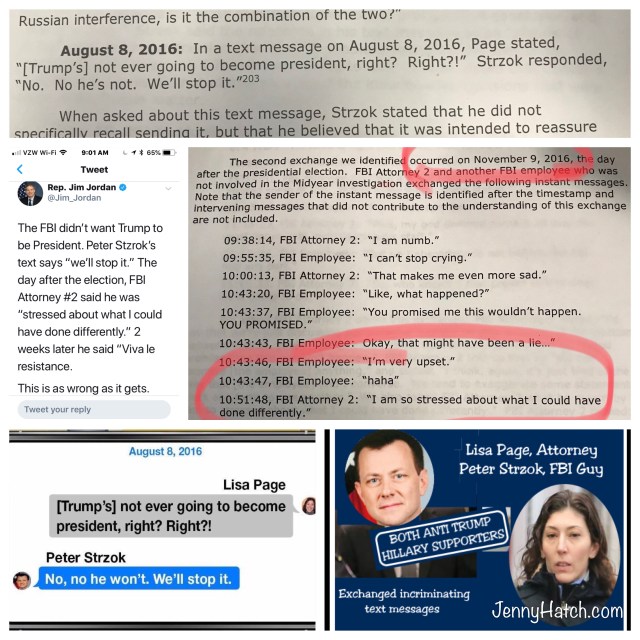This screenshot has width=640, height=640.
Task: Open the JennyHatch.com watermark link
Action: pos(557,611)
